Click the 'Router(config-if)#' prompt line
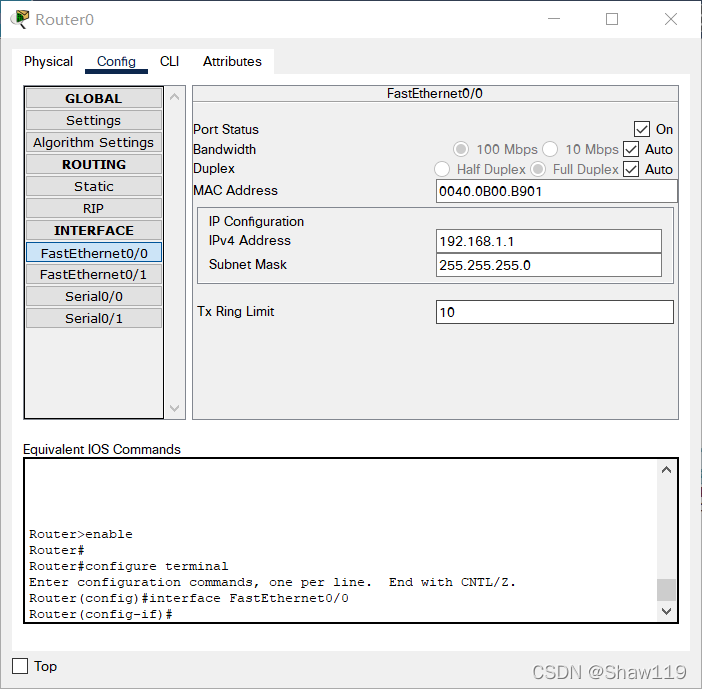 click(x=101, y=614)
